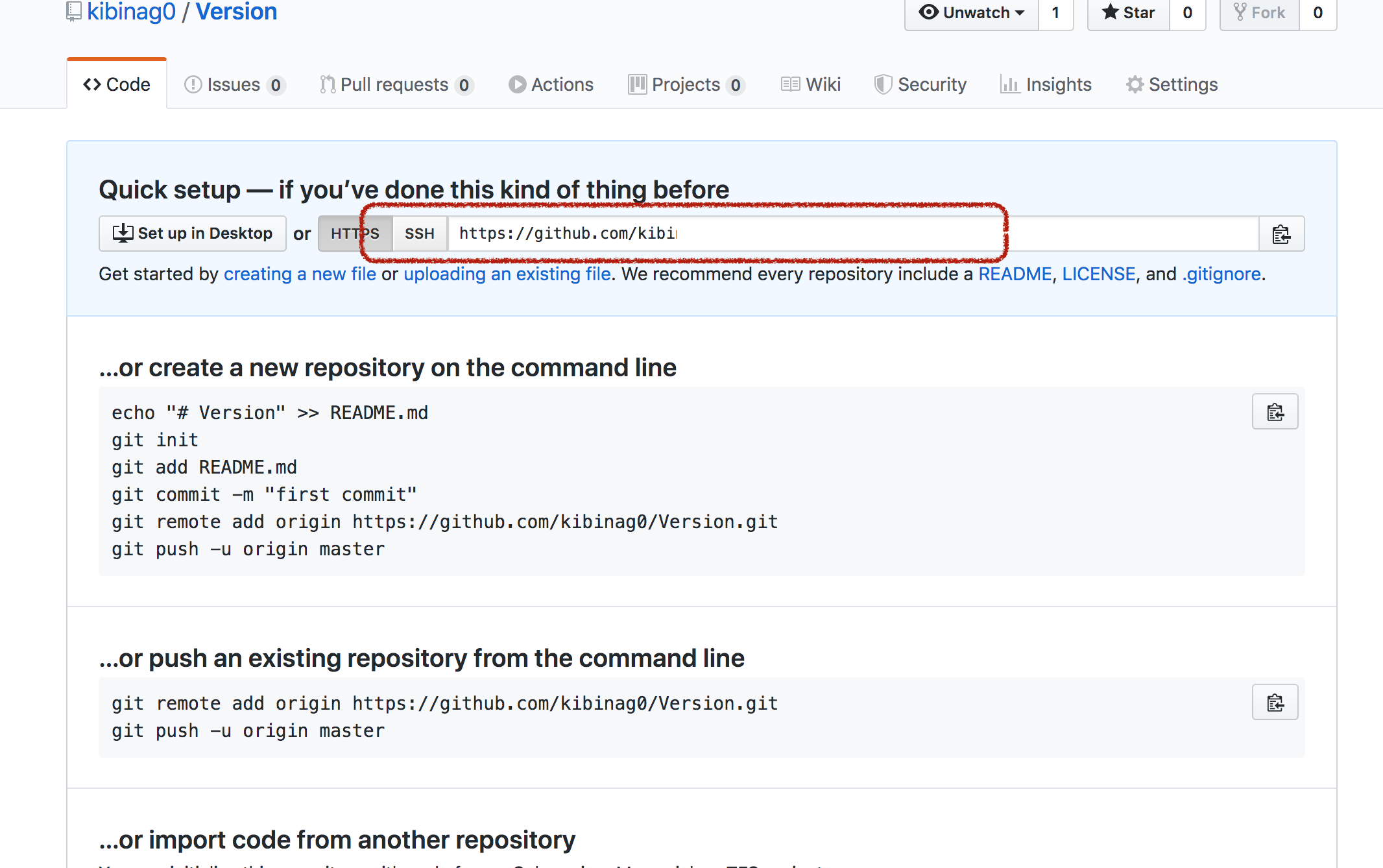Open the Wiki tab
The width and height of the screenshot is (1383, 868).
pyautogui.click(x=811, y=84)
